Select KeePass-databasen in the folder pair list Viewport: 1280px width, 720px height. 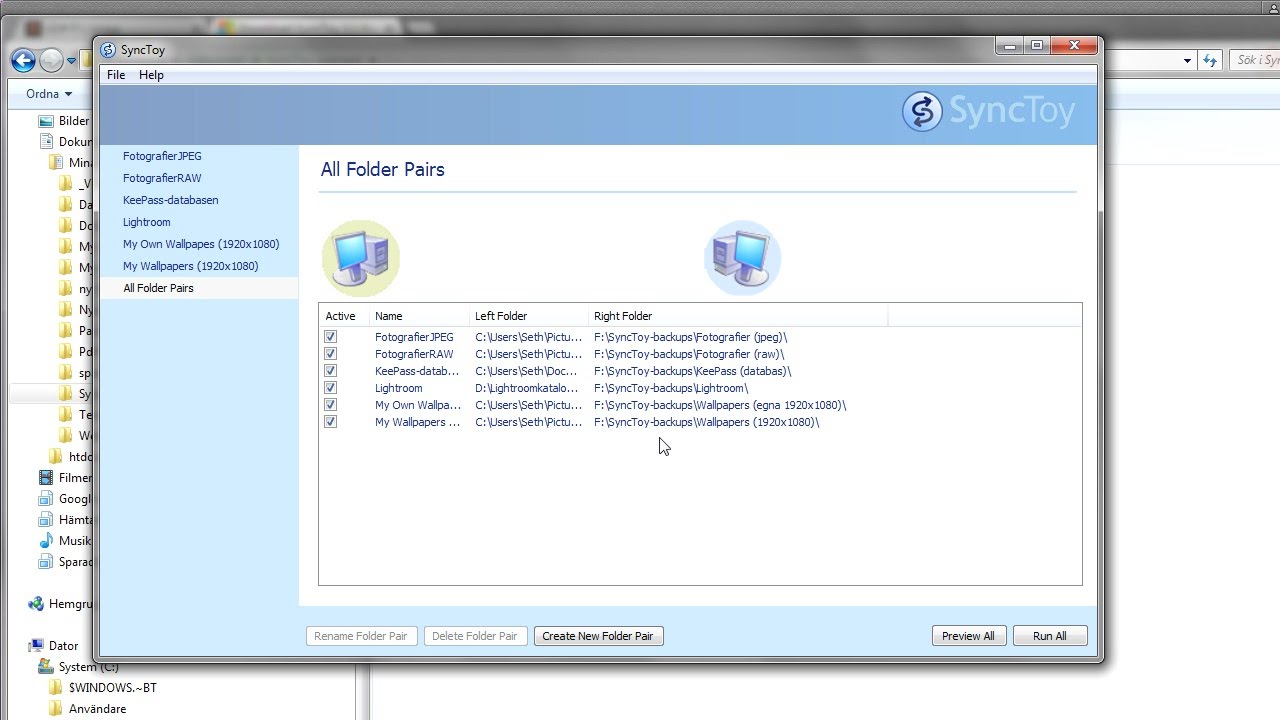[x=170, y=200]
